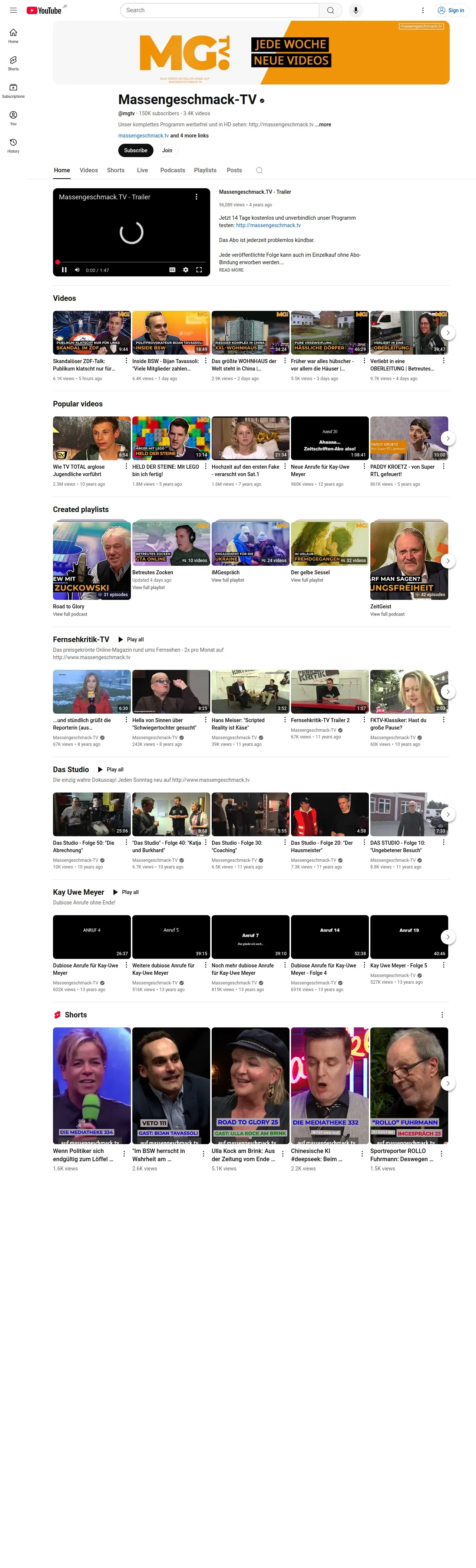
Task: Open options for Inside BSW video
Action: point(205,361)
